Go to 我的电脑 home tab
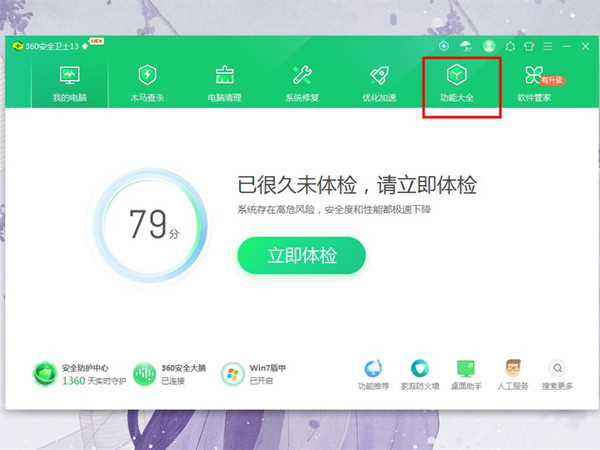Screen dimensions: 600x450 (70, 84)
